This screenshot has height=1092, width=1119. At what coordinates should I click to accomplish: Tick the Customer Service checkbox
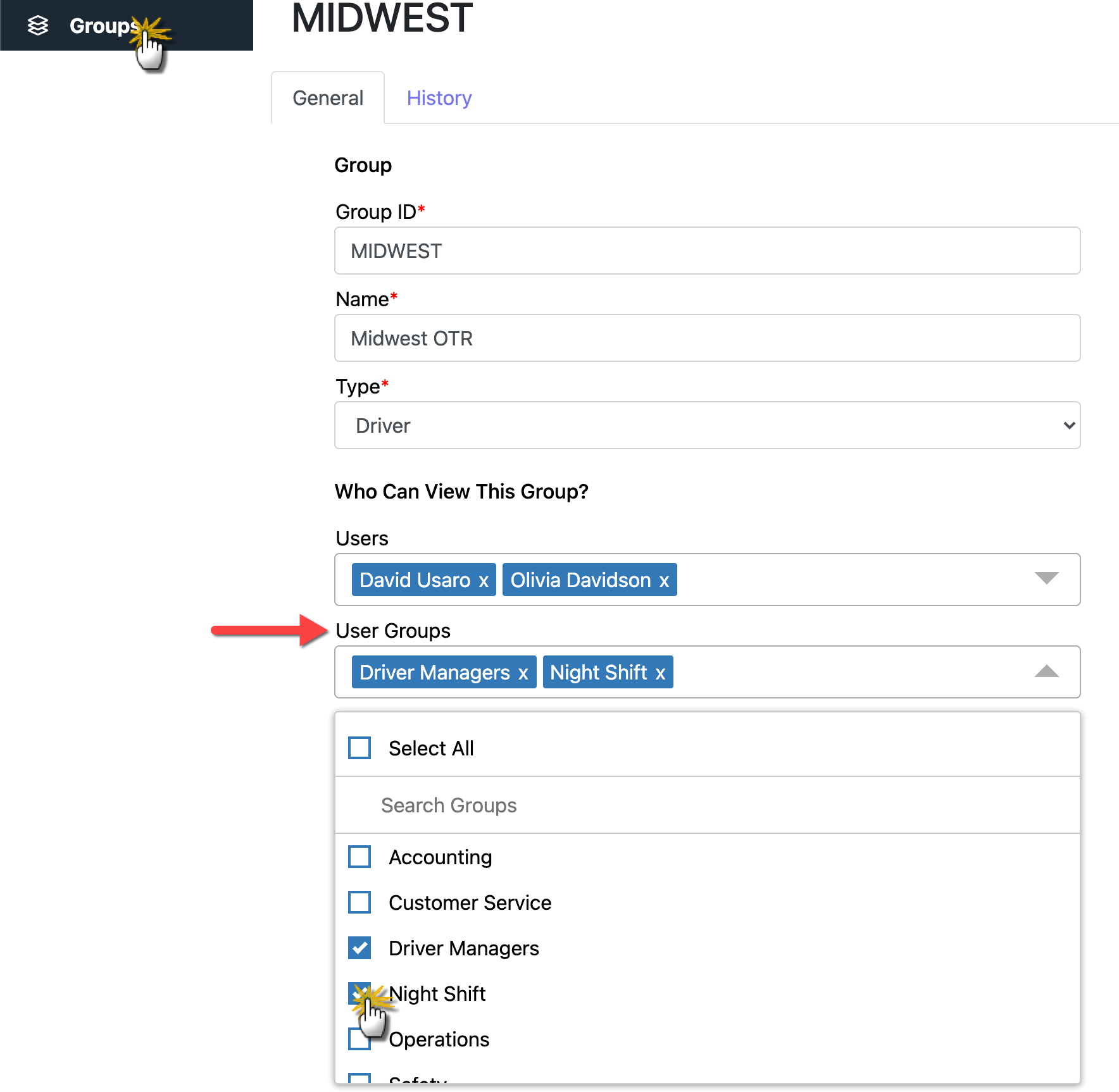pos(359,902)
